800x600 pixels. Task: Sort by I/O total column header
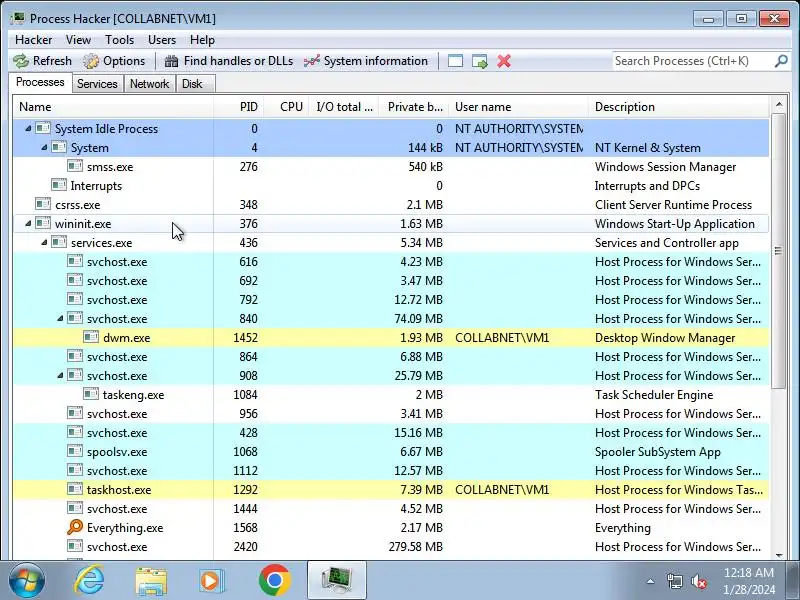click(344, 107)
